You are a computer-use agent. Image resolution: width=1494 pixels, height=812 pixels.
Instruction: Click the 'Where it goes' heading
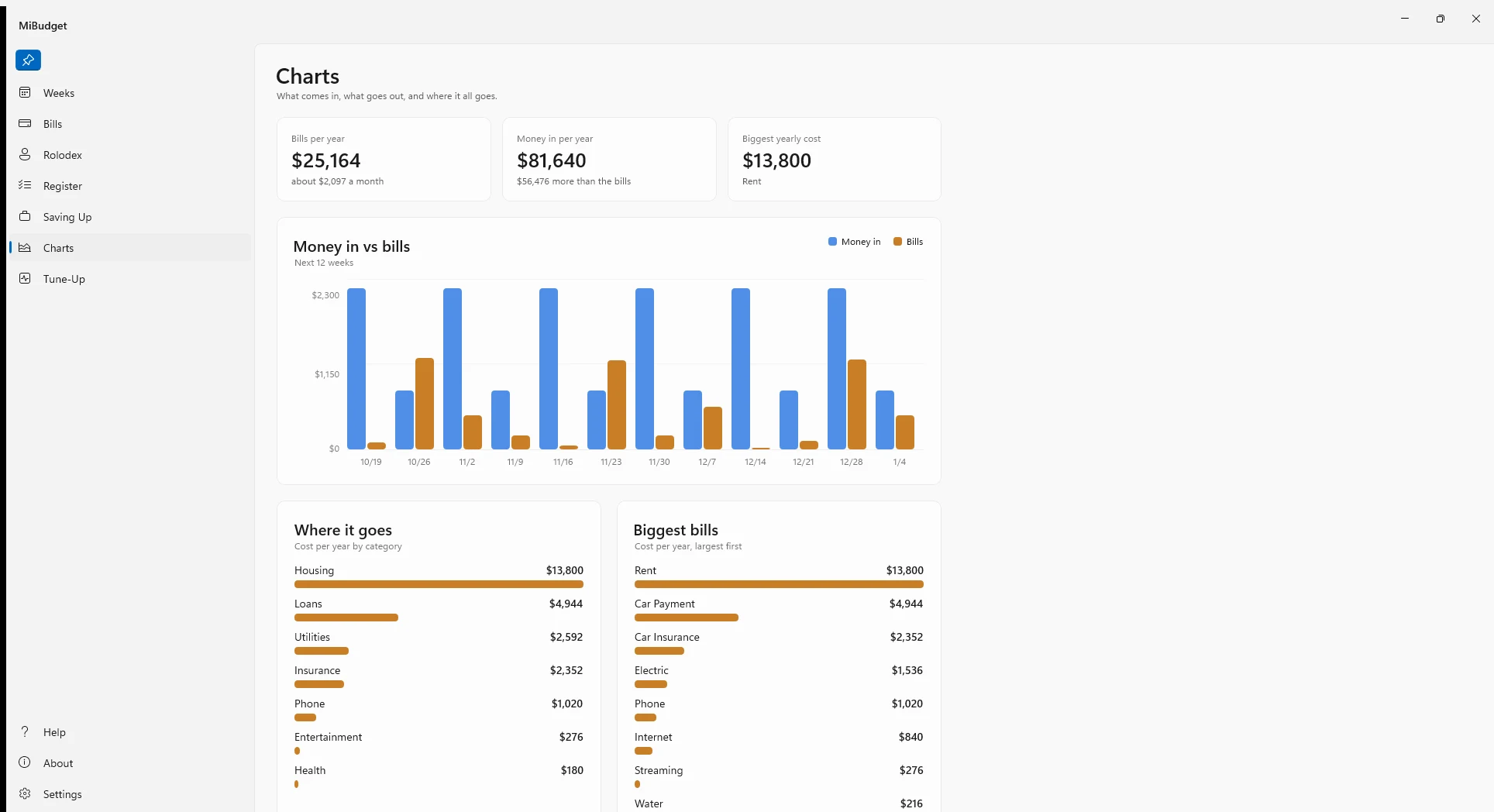pyautogui.click(x=343, y=530)
